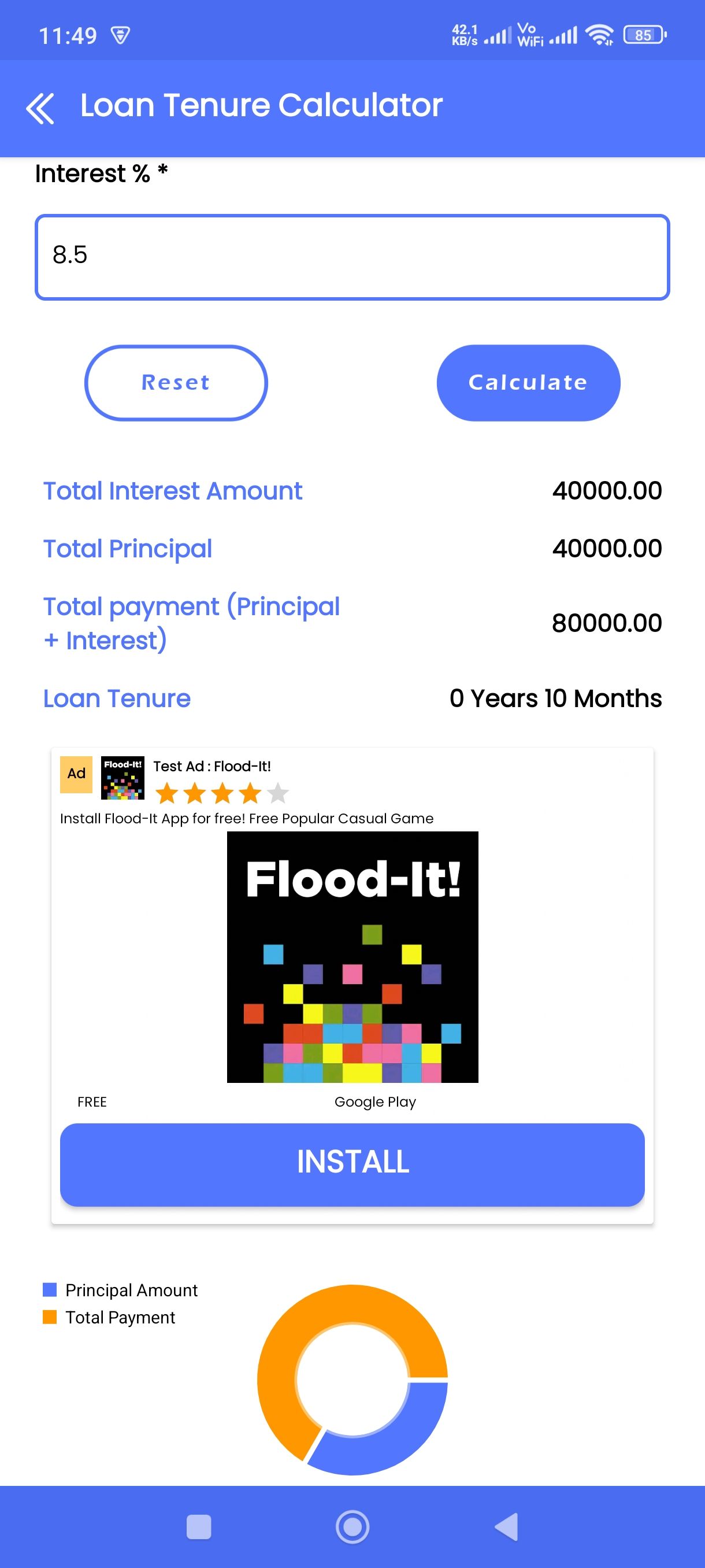The image size is (705, 1568).
Task: Click the Flood-It small app icon
Action: click(x=123, y=777)
